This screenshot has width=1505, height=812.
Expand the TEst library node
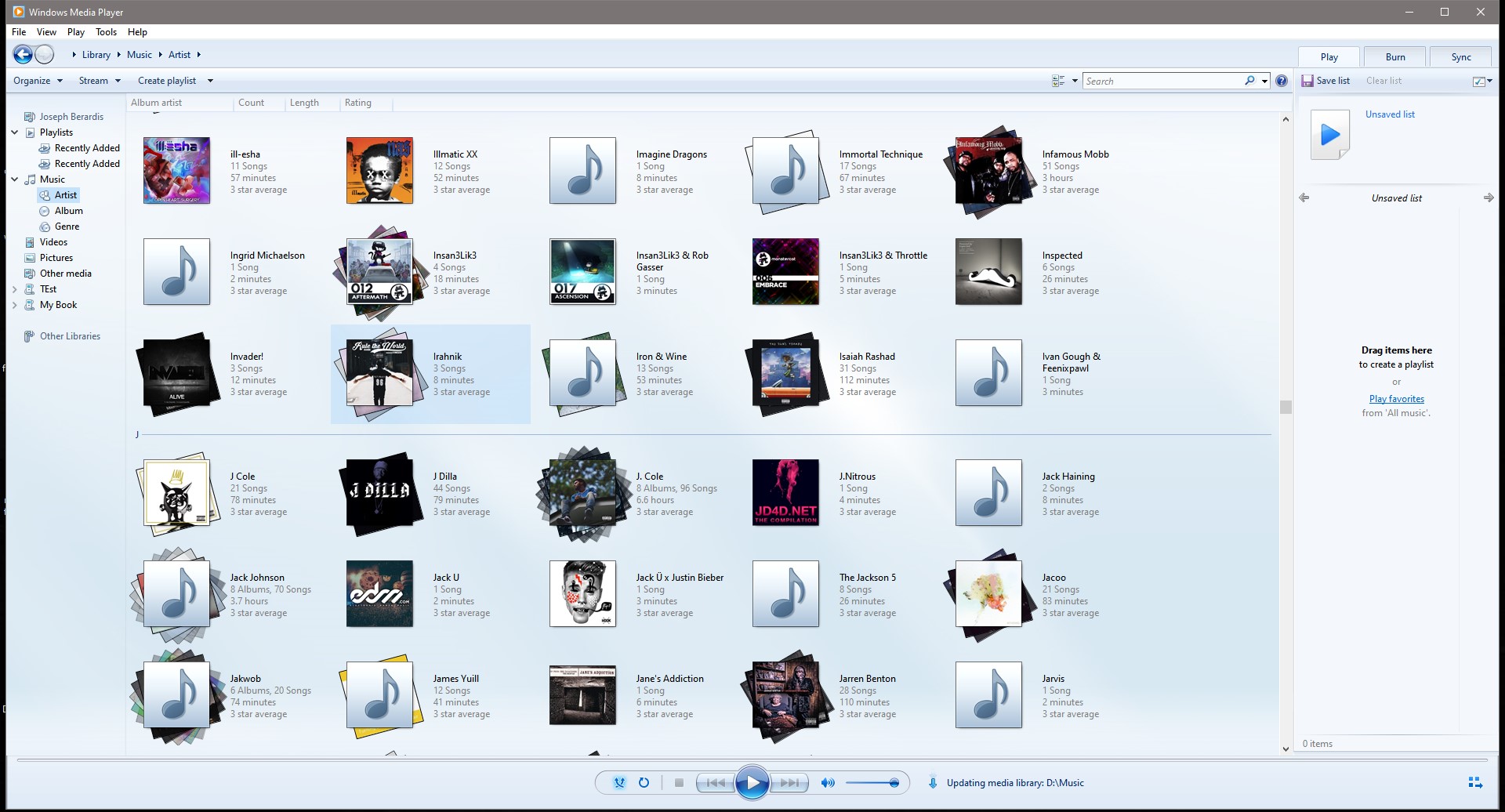pos(14,289)
